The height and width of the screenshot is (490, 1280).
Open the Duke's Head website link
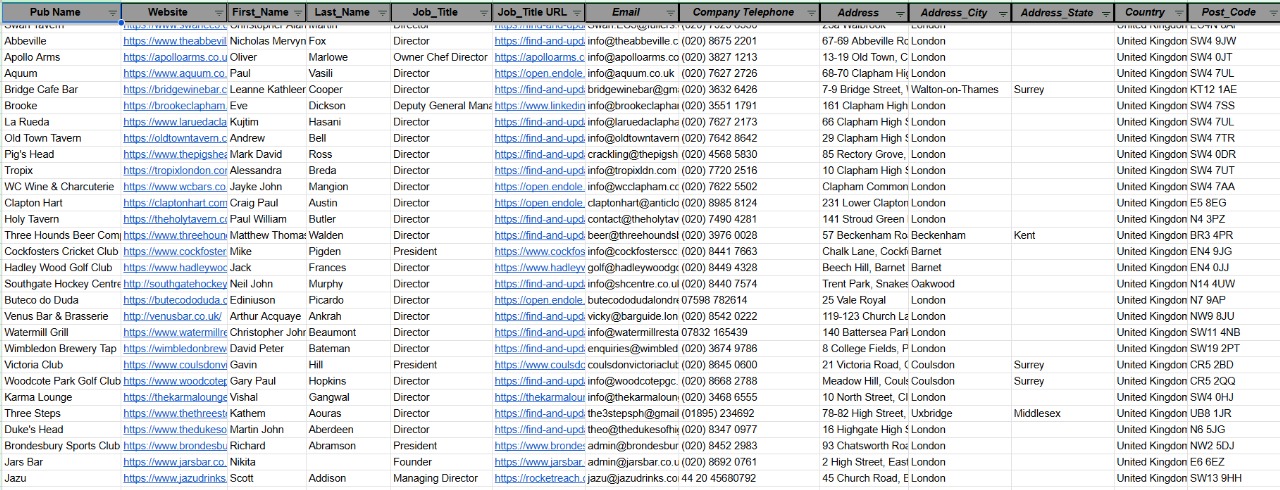pyautogui.click(x=175, y=429)
